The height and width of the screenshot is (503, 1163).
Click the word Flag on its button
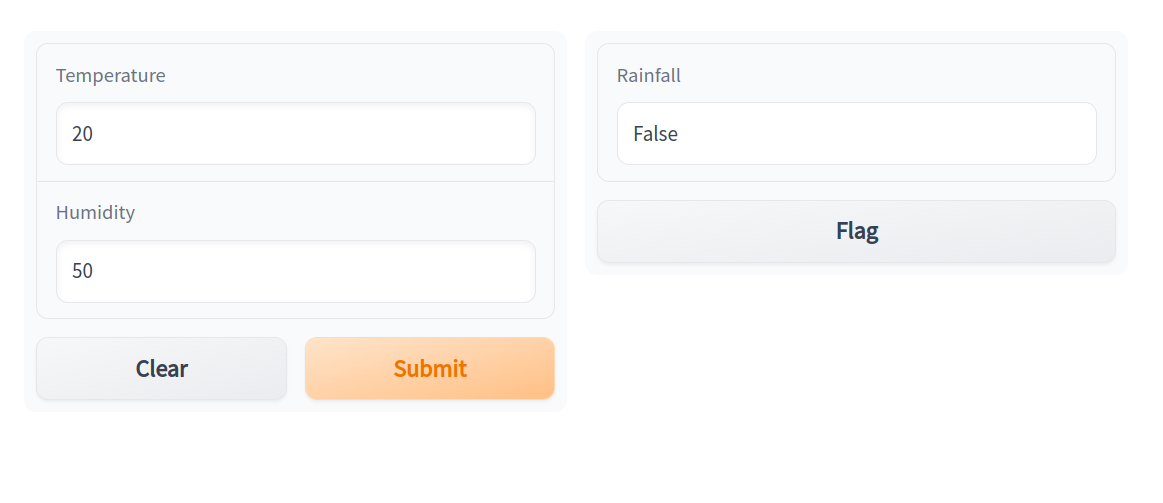[x=857, y=232]
